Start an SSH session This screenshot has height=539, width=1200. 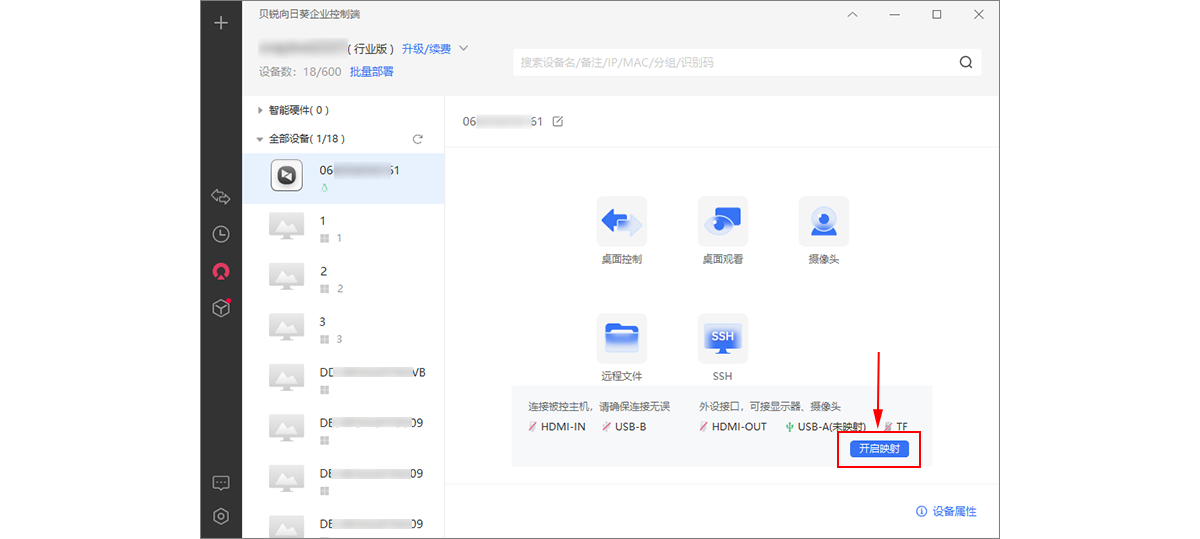coord(722,340)
